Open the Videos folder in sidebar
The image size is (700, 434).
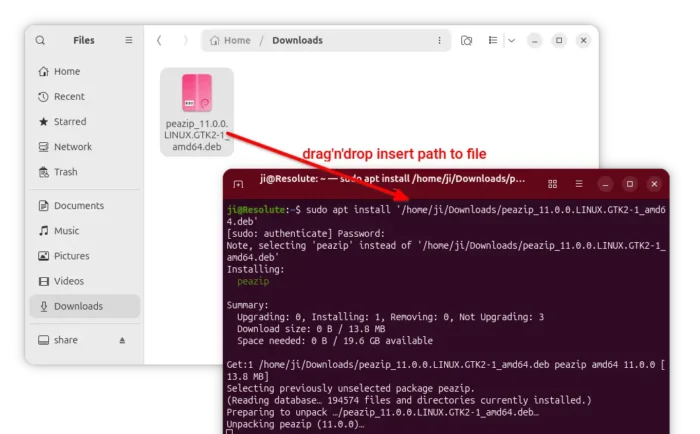(69, 281)
